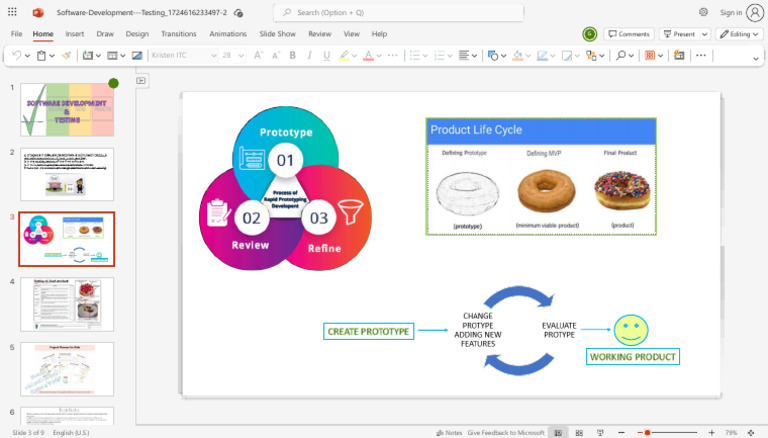Screen dimensions: 768x438
Task: Open the font size 28 dropdown
Action: click(232, 56)
